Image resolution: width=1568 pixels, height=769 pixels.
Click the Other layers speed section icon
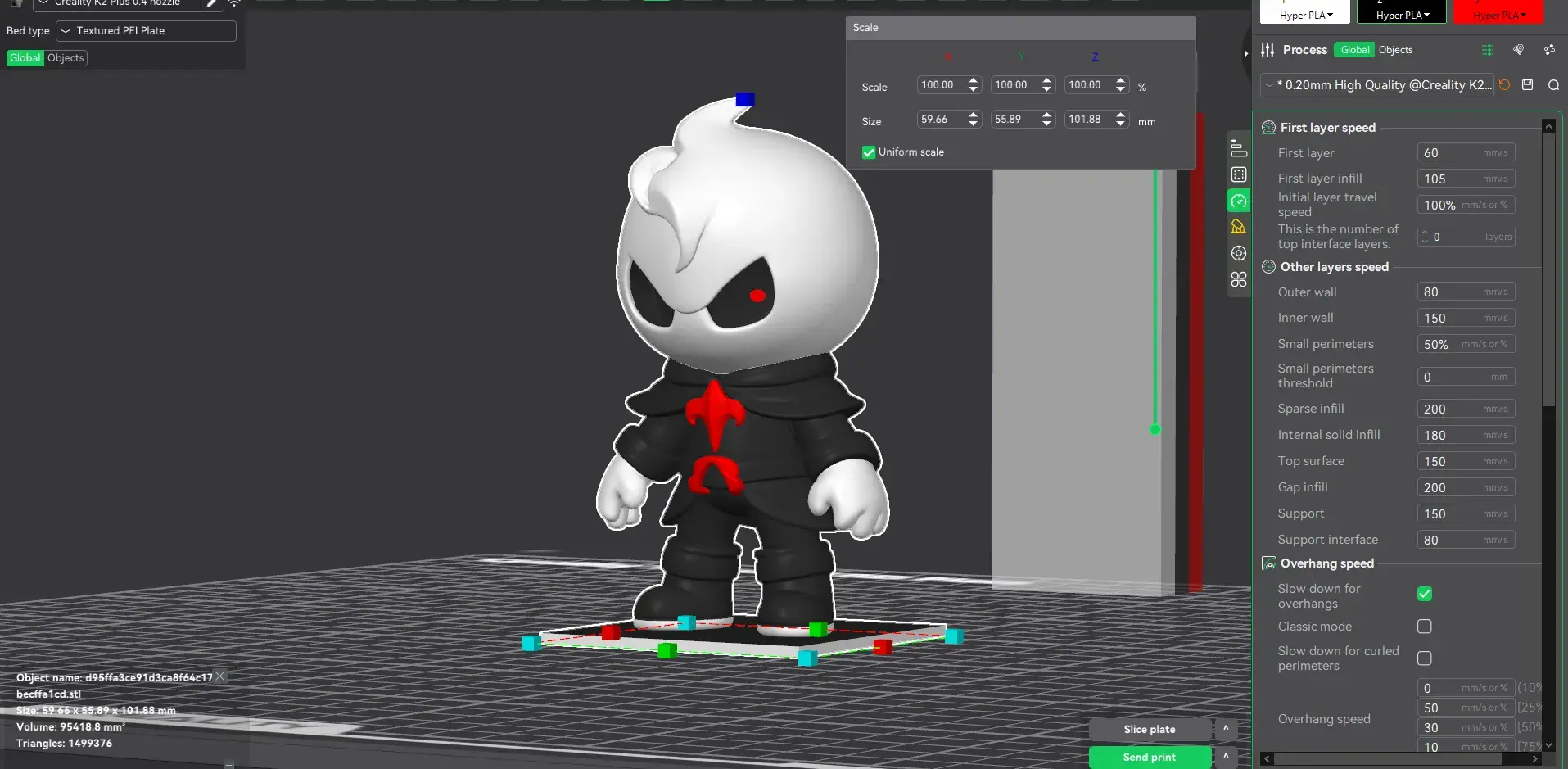(x=1269, y=267)
